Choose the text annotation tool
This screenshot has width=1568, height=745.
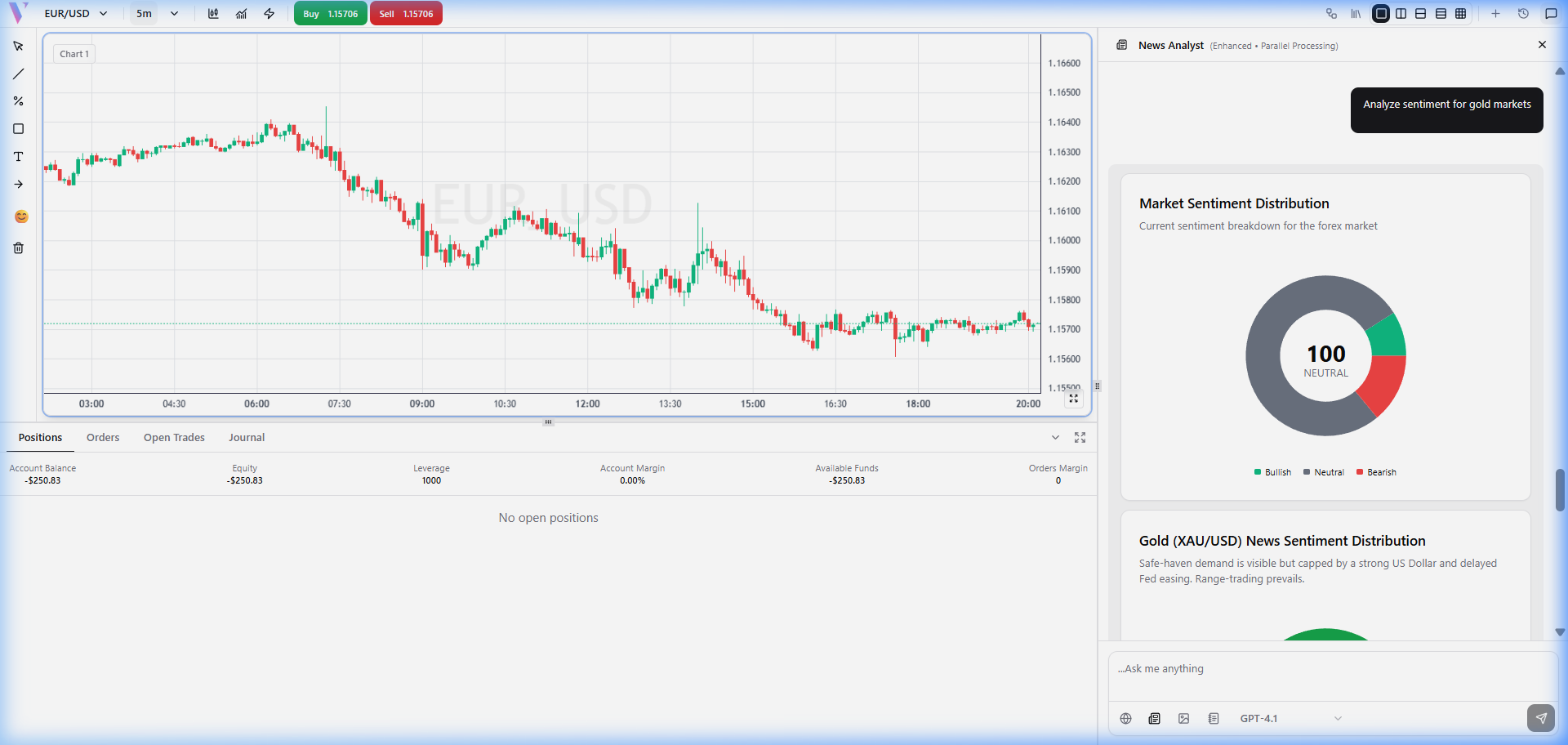(18, 157)
